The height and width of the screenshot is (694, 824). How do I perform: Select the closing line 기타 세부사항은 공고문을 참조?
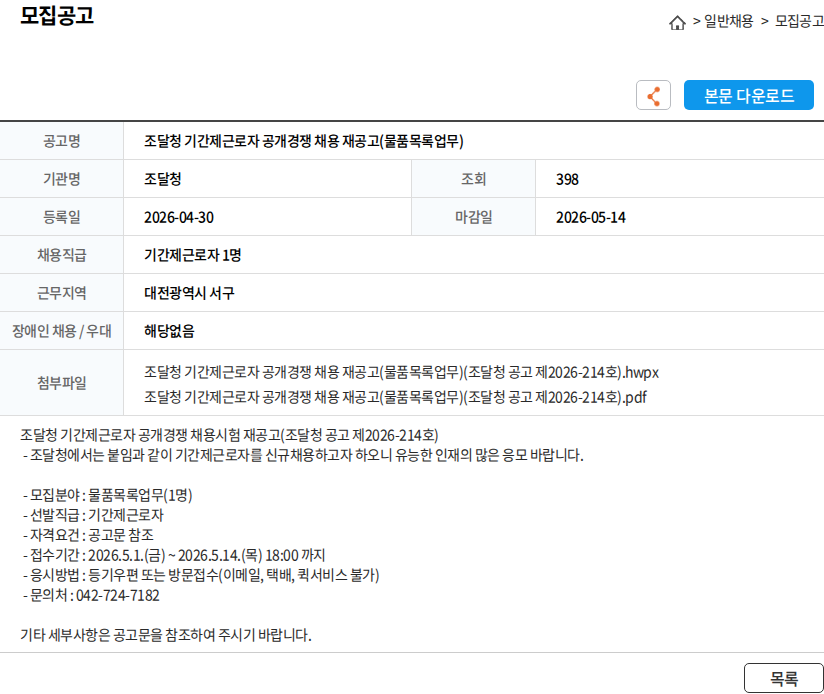click(166, 635)
